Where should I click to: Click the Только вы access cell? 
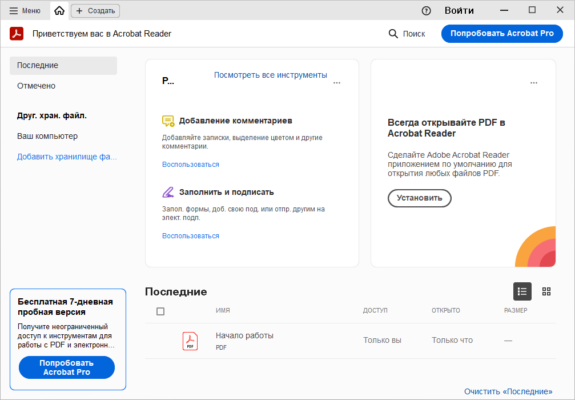pyautogui.click(x=382, y=340)
